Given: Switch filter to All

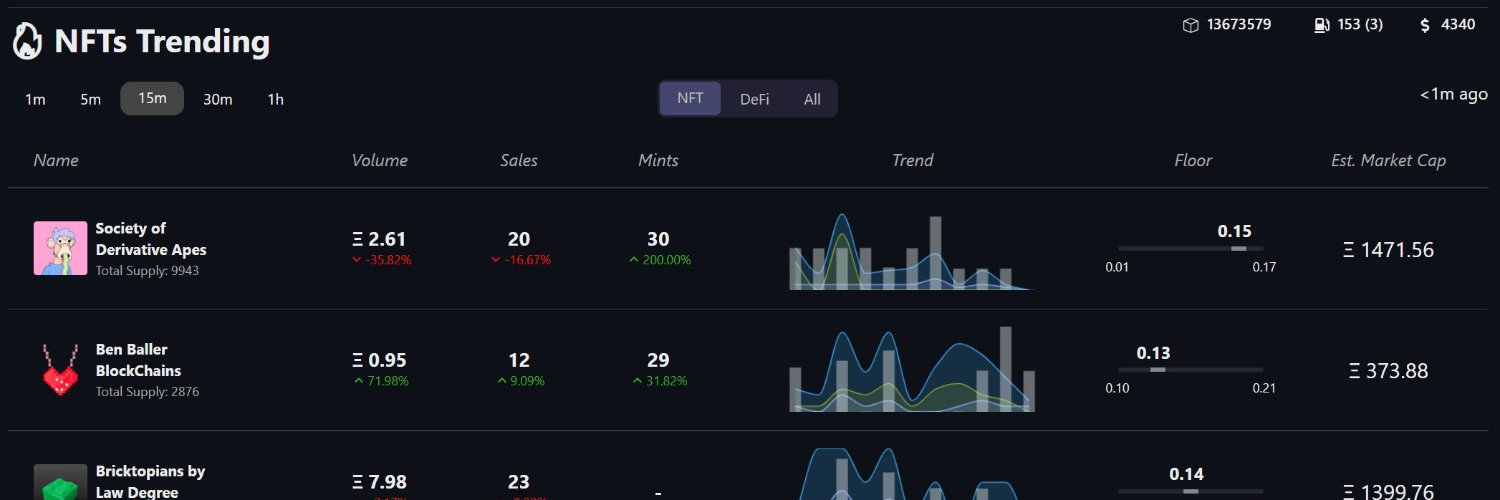Looking at the screenshot, I should tap(812, 99).
